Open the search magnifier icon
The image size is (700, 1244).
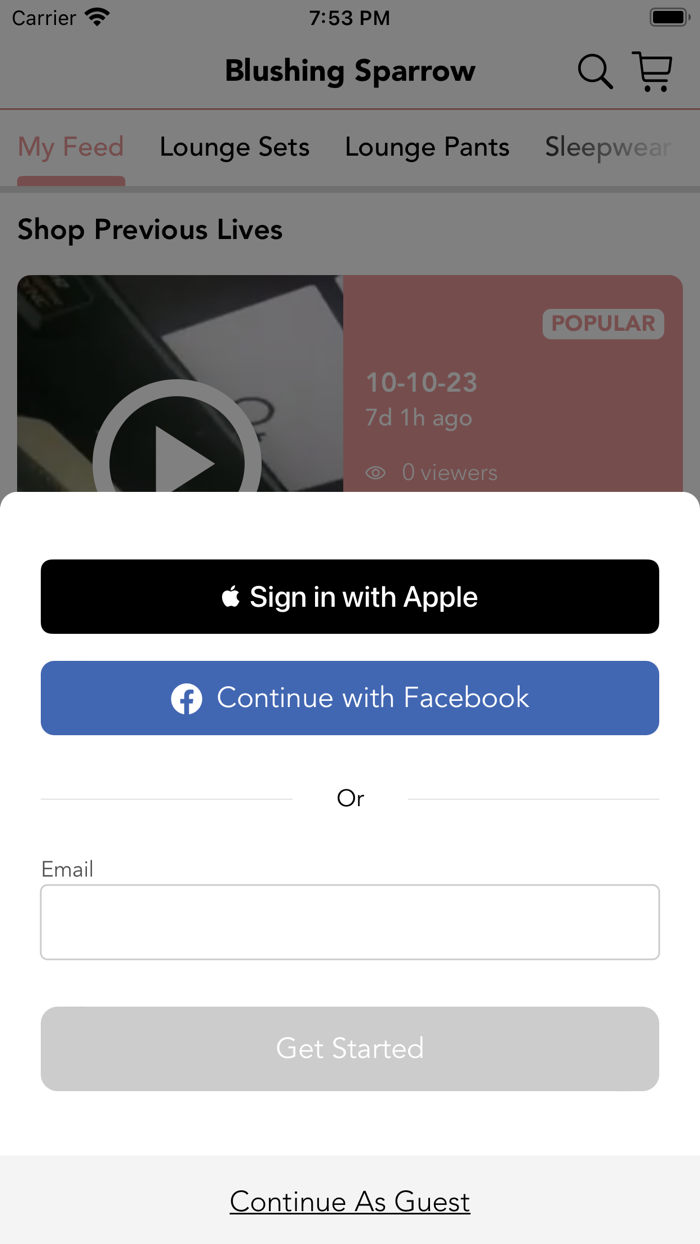[595, 72]
